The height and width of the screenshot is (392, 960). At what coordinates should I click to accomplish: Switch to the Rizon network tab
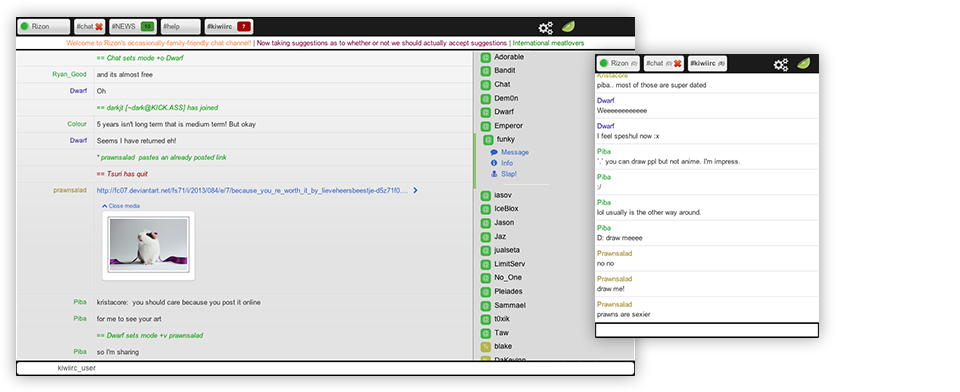43,27
